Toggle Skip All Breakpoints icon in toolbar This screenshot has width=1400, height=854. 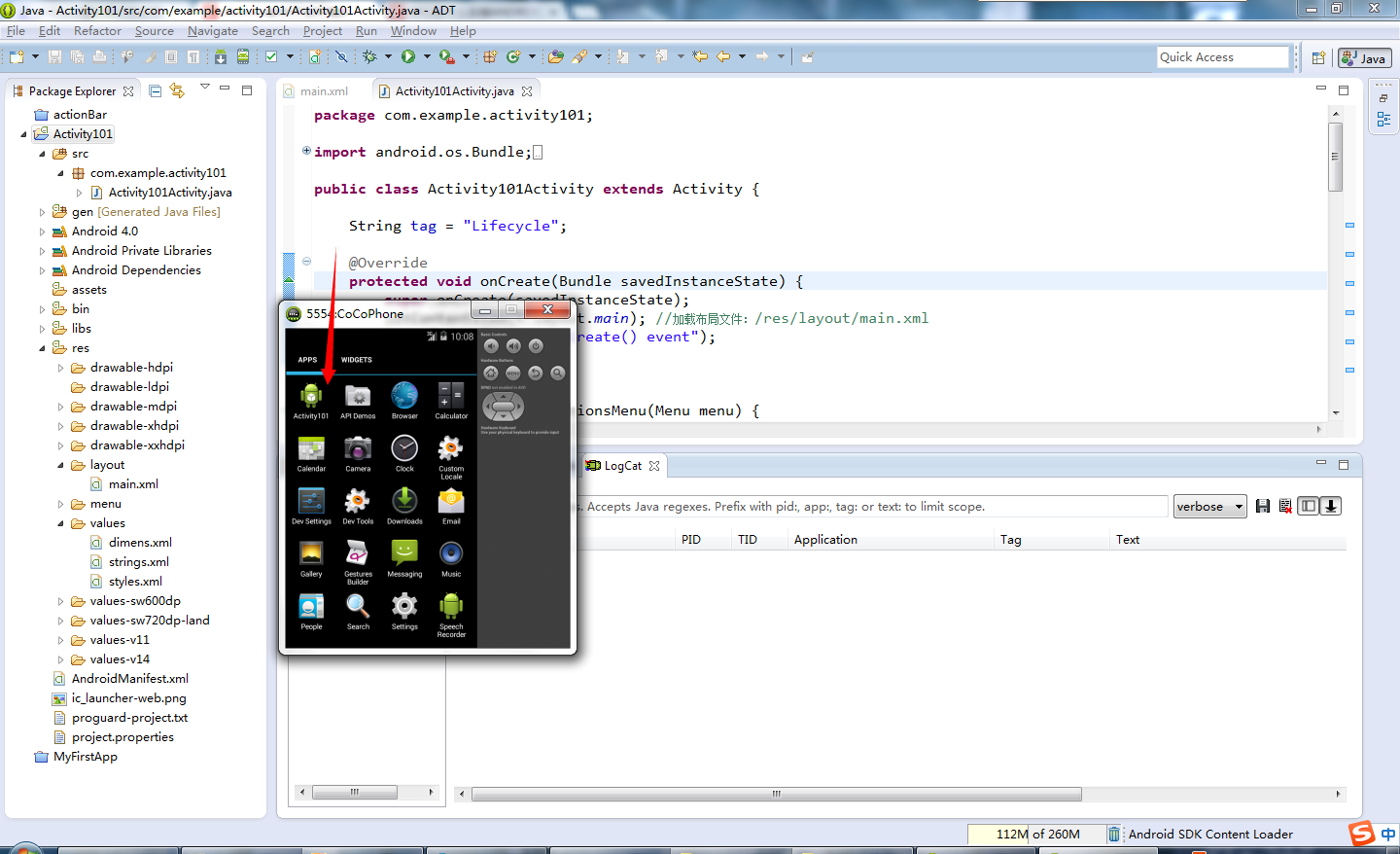(x=341, y=56)
